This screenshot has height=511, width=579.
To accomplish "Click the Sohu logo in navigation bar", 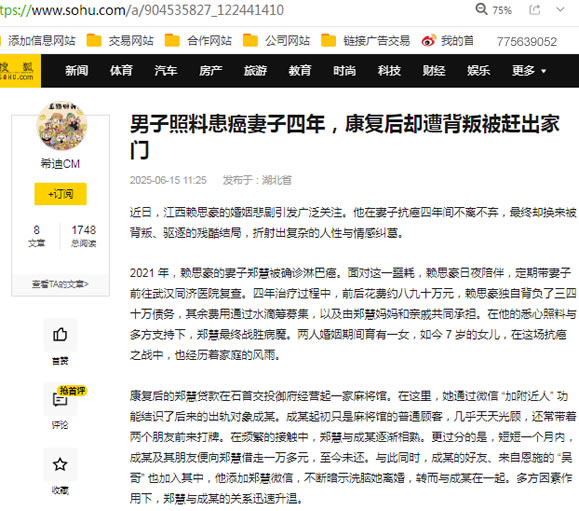I will pos(19,71).
